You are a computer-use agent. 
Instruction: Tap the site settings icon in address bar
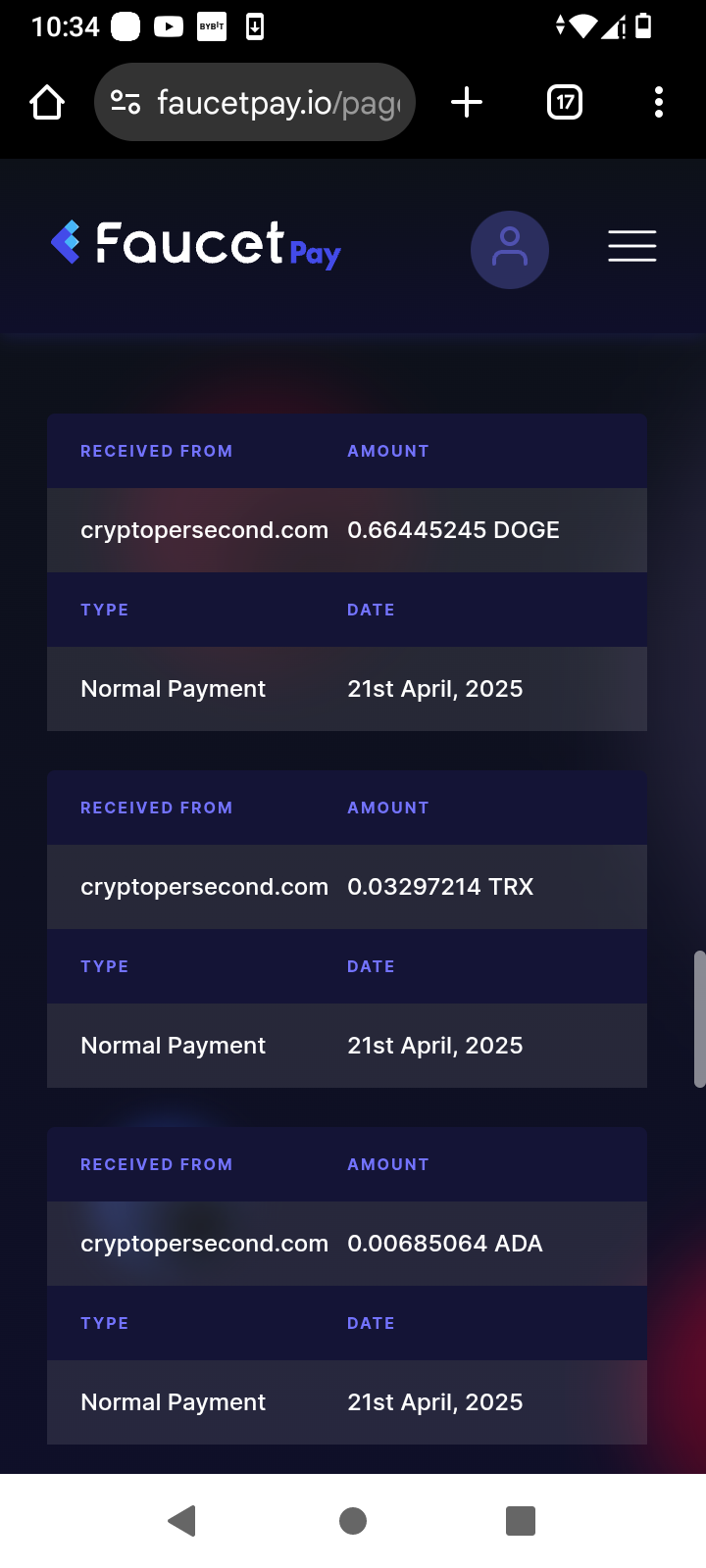point(126,102)
